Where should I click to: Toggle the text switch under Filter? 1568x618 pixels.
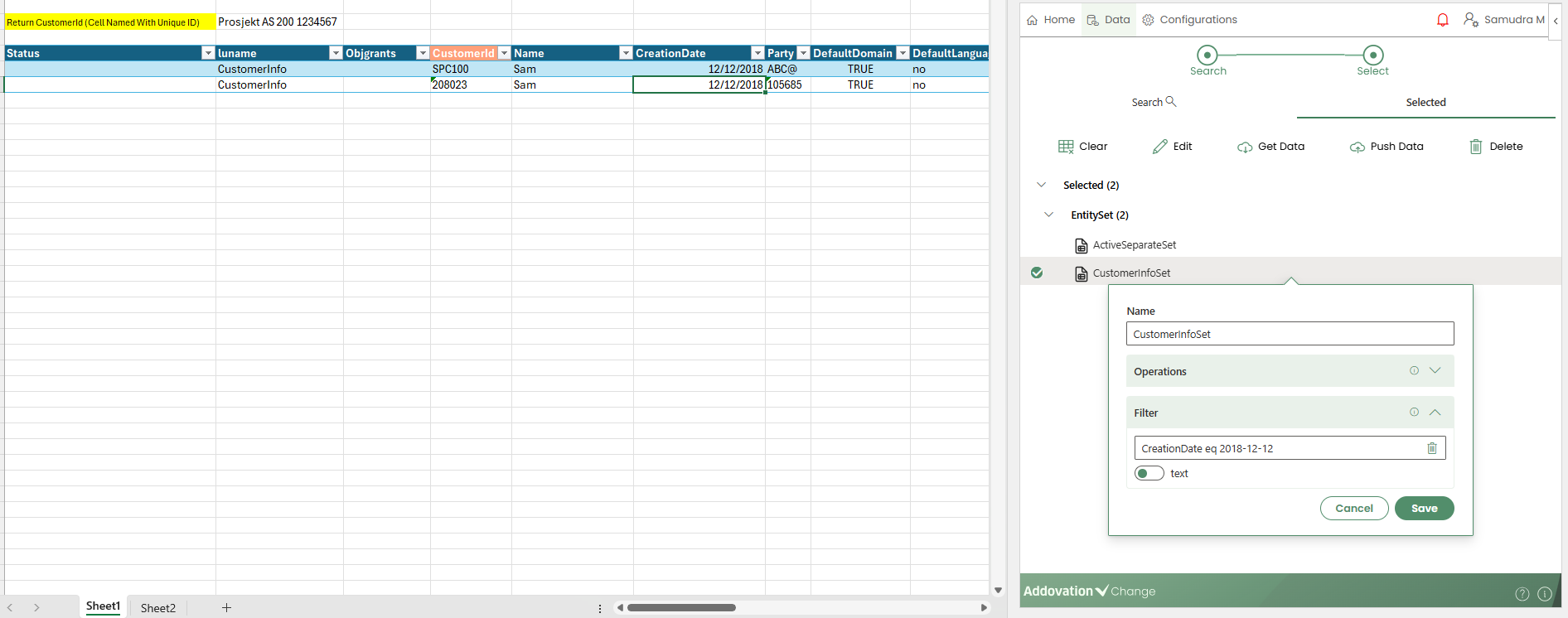click(x=1149, y=473)
